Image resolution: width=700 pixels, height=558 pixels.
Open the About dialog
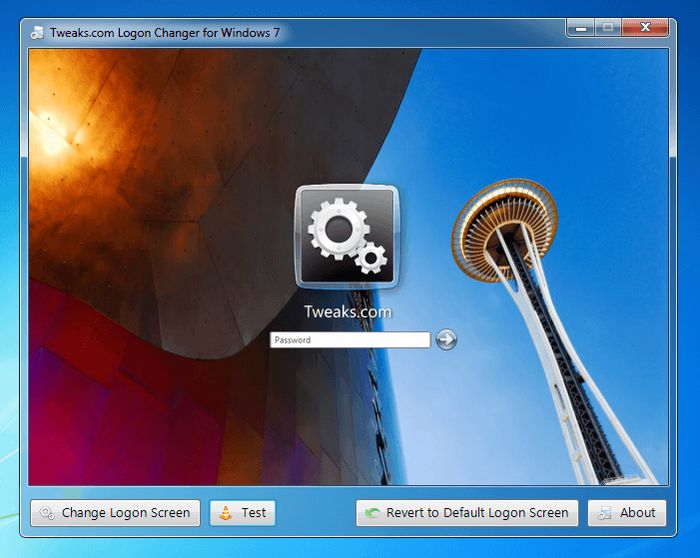[x=627, y=513]
